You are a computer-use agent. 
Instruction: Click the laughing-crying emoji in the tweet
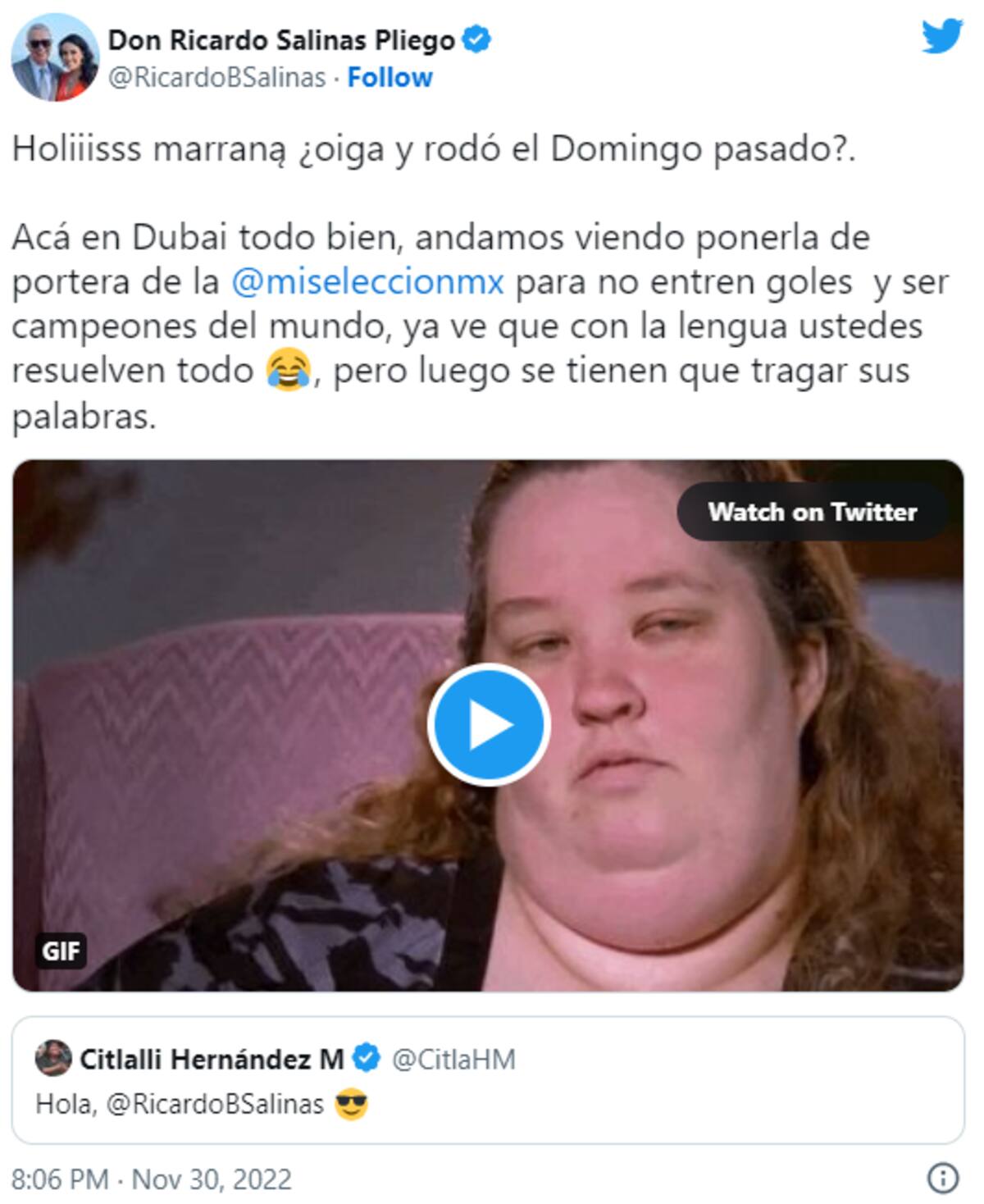click(288, 370)
